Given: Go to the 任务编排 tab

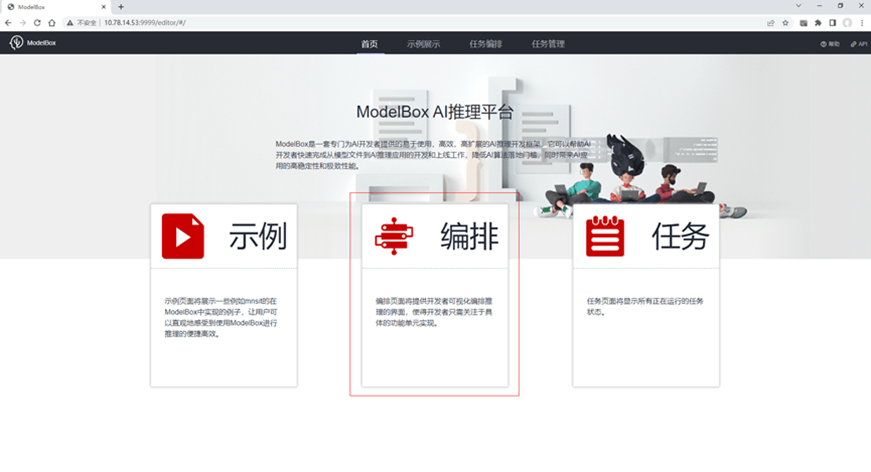Looking at the screenshot, I should (x=485, y=44).
